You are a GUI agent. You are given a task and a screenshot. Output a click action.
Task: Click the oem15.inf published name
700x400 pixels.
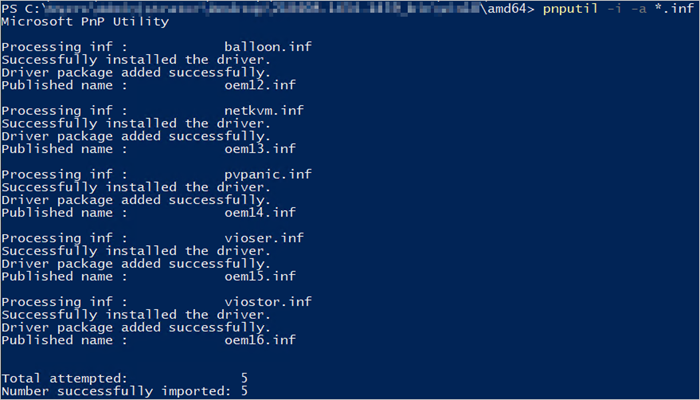(260, 276)
